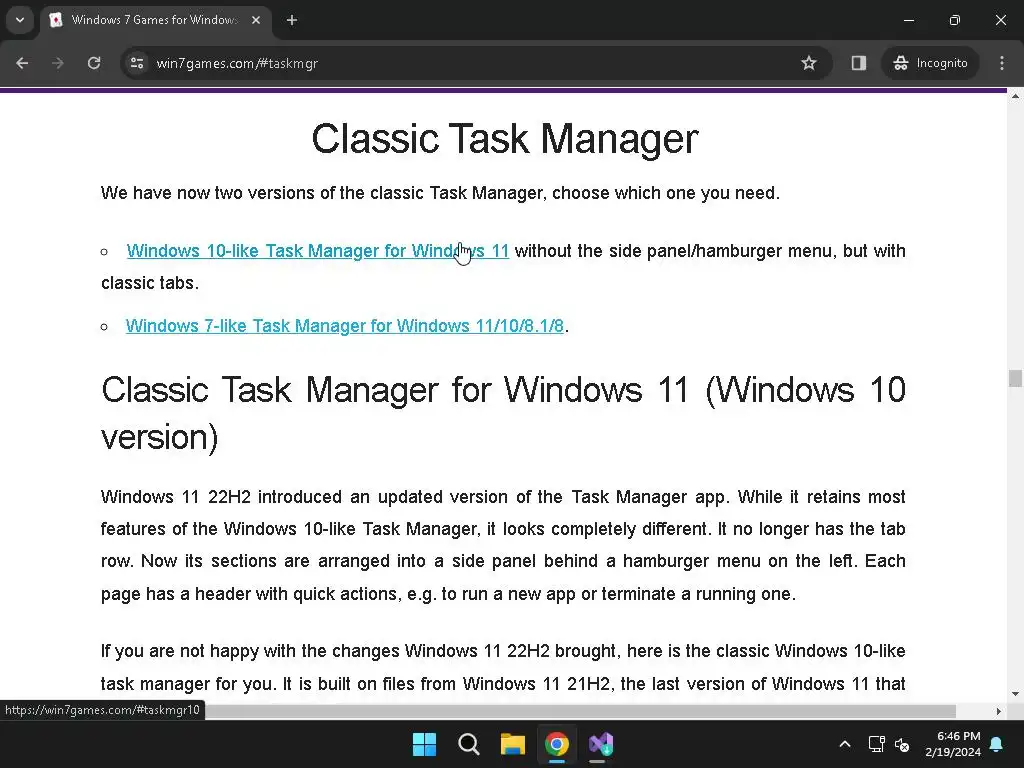Image resolution: width=1024 pixels, height=768 pixels.
Task: Open File Explorer from the taskbar
Action: click(513, 744)
